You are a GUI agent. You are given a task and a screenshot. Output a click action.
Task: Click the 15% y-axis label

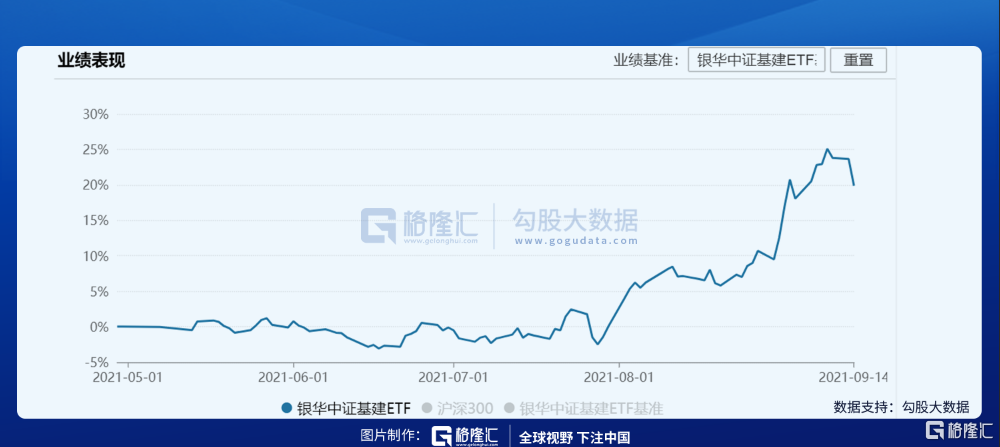(96, 221)
